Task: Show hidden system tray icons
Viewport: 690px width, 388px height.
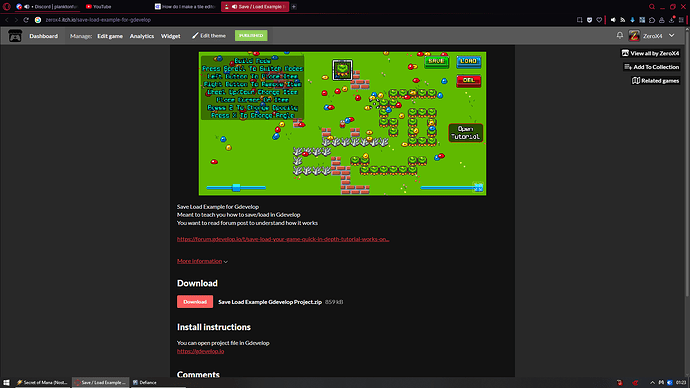Action: click(652, 382)
